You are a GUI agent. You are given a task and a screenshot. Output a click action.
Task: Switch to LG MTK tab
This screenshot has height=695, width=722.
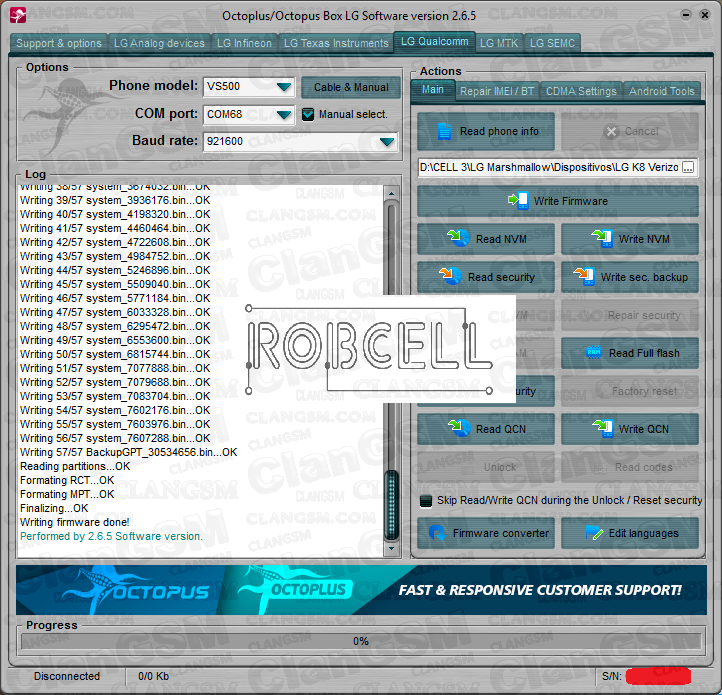(499, 43)
